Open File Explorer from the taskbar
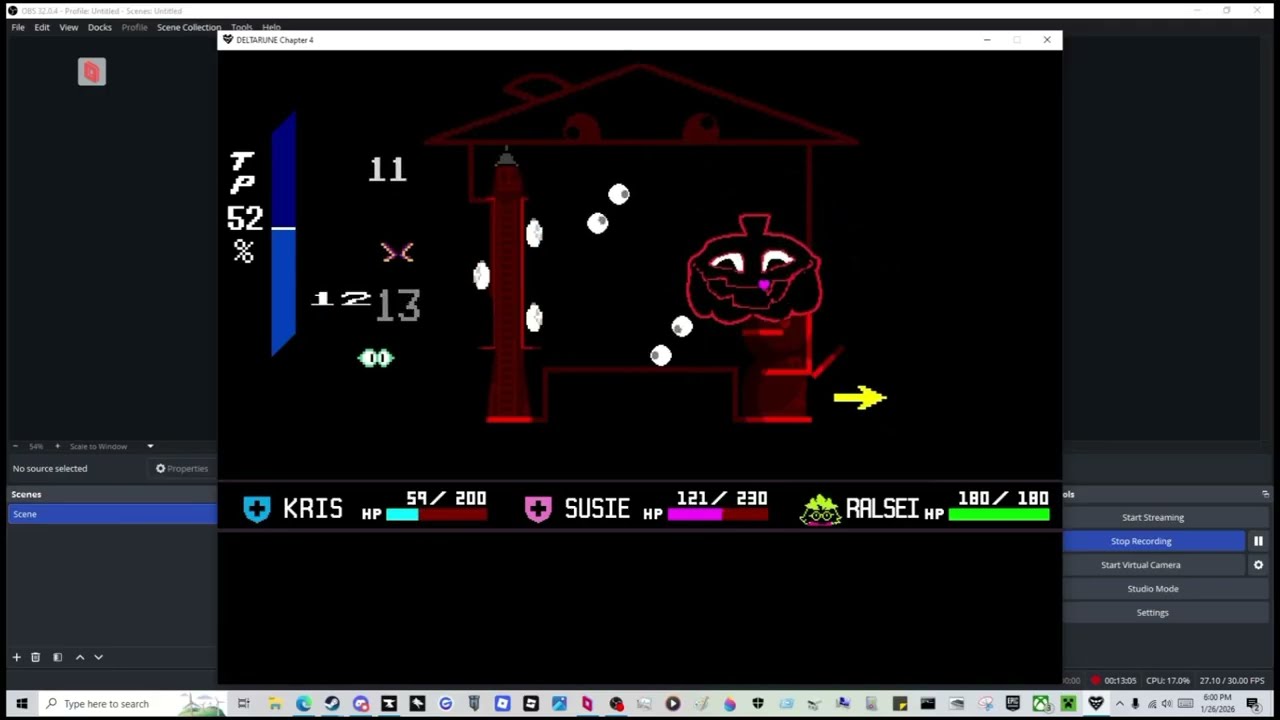 [x=275, y=704]
